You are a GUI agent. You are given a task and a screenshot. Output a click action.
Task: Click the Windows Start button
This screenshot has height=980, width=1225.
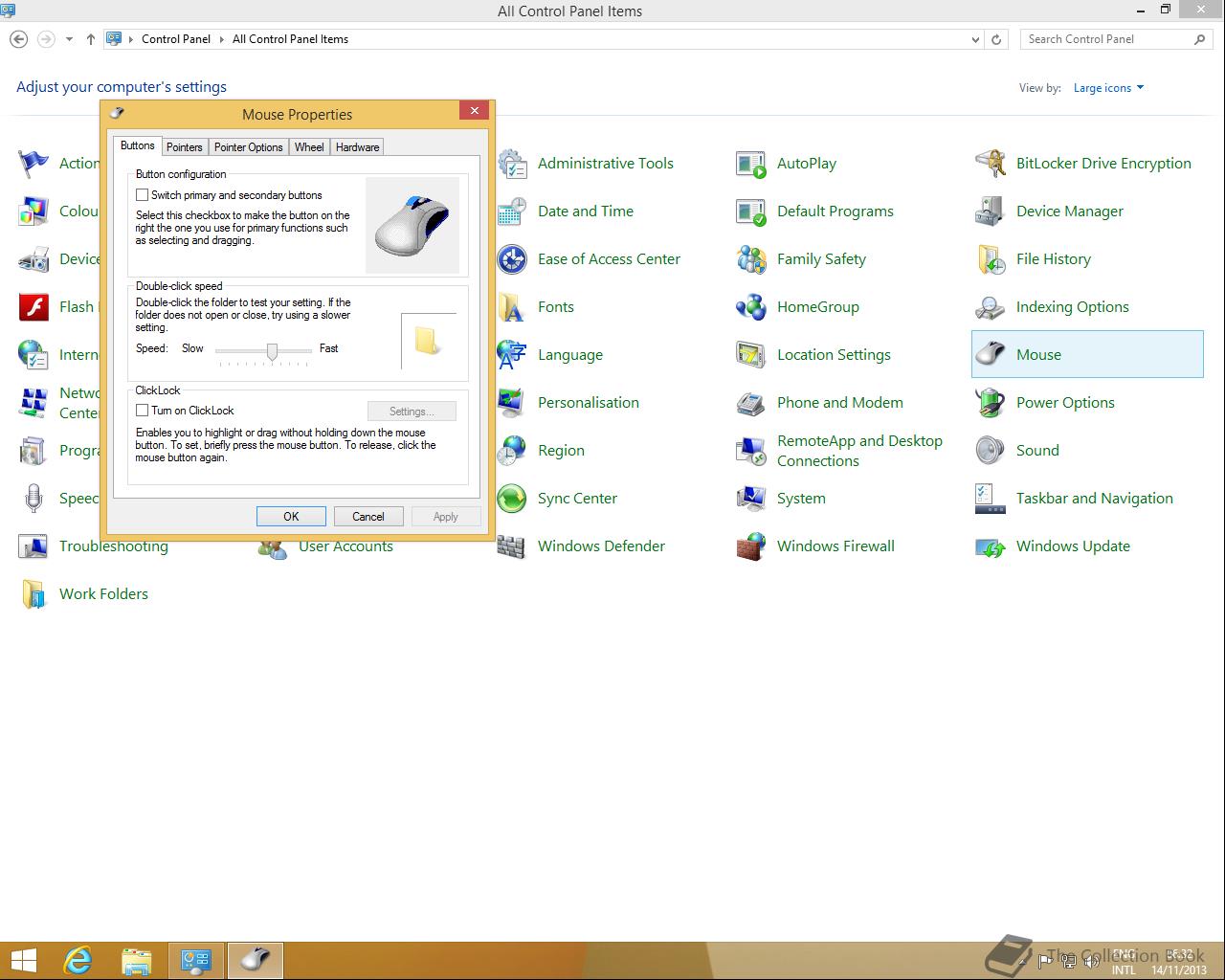[x=24, y=960]
